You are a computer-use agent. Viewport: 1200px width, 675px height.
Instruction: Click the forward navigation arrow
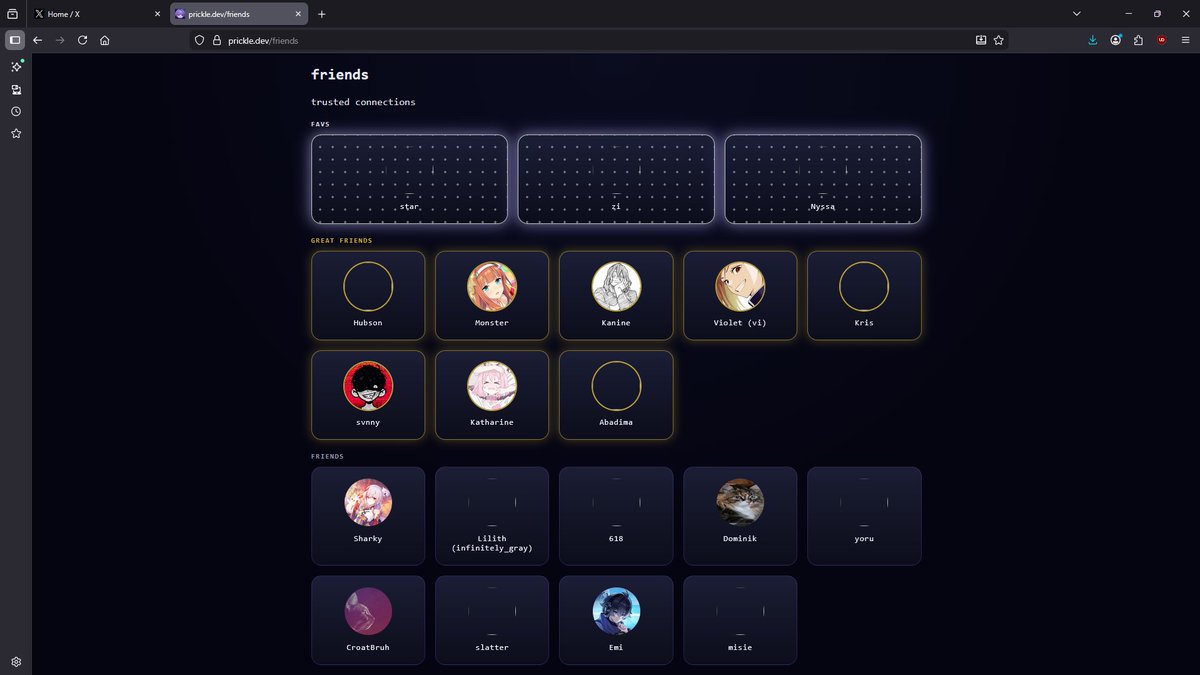(x=60, y=40)
